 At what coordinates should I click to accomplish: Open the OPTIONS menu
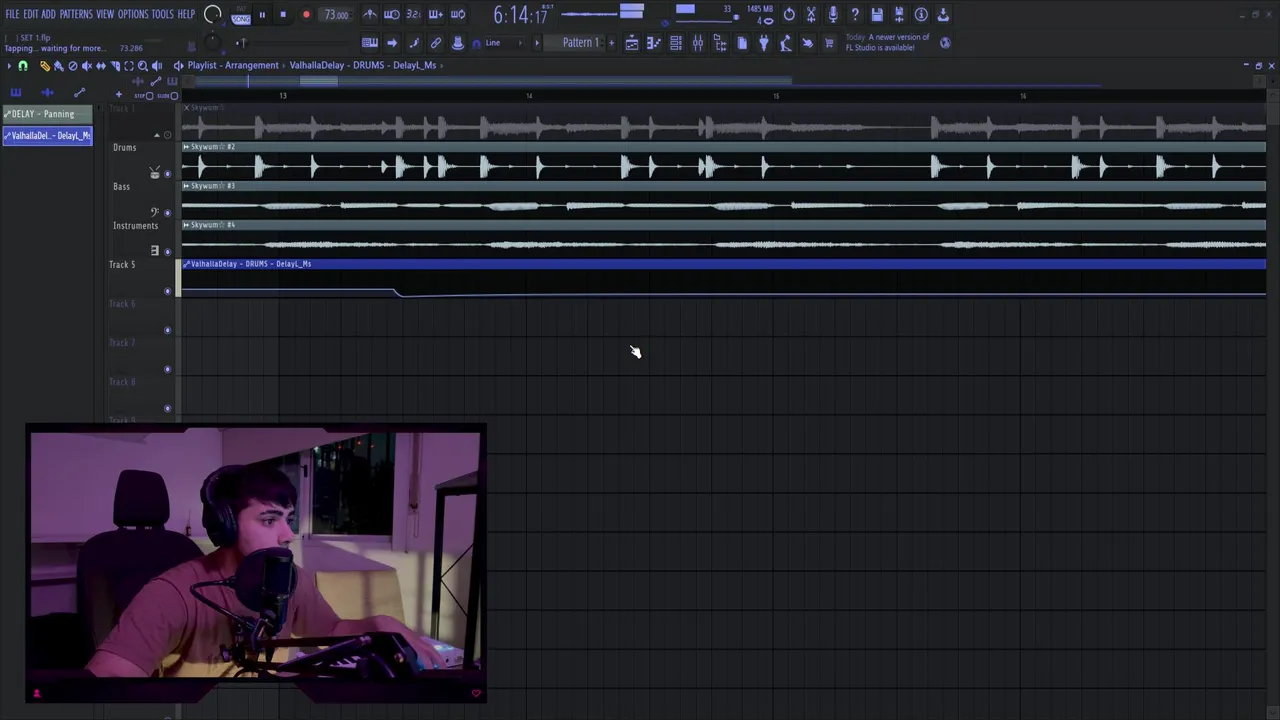[x=133, y=14]
